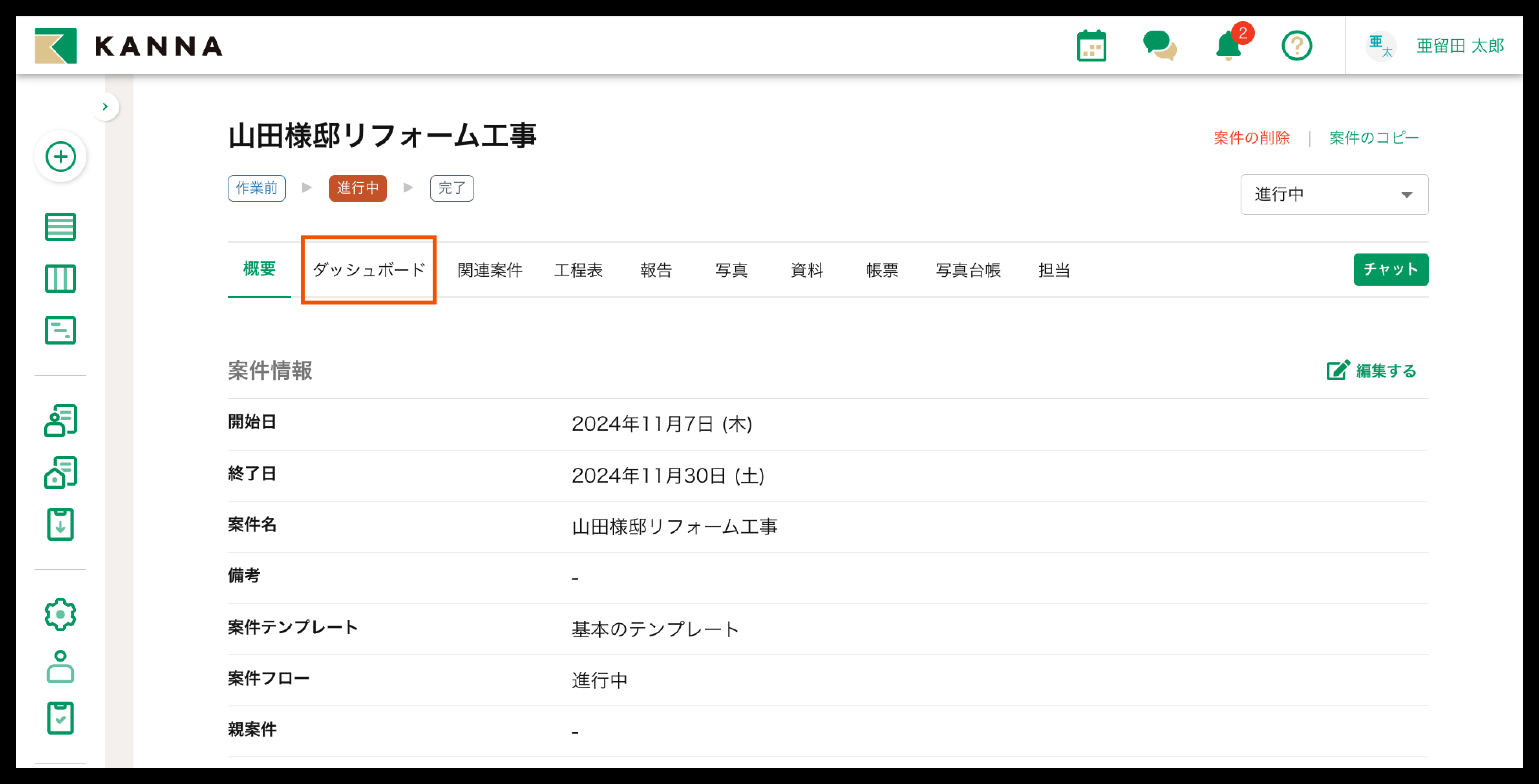
Task: Set status to 完了
Action: pos(451,188)
